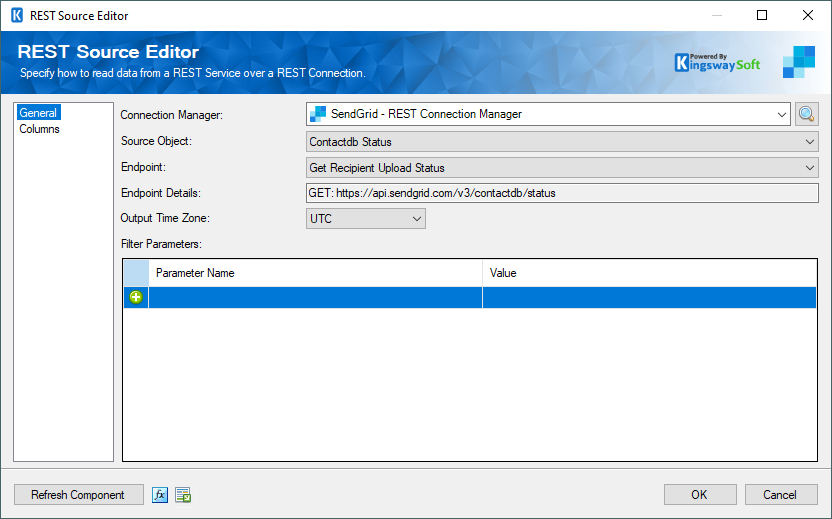Click the Cancel button
The image size is (832, 519).
pyautogui.click(x=781, y=495)
